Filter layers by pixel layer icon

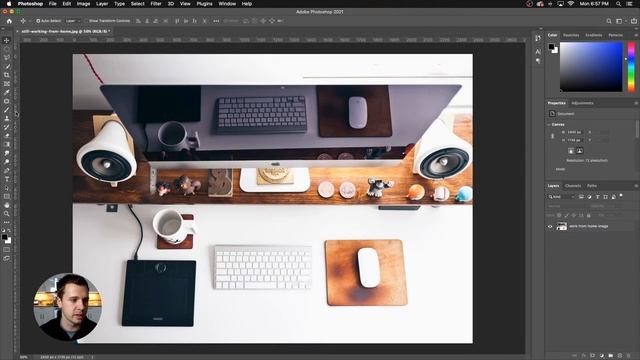581,197
